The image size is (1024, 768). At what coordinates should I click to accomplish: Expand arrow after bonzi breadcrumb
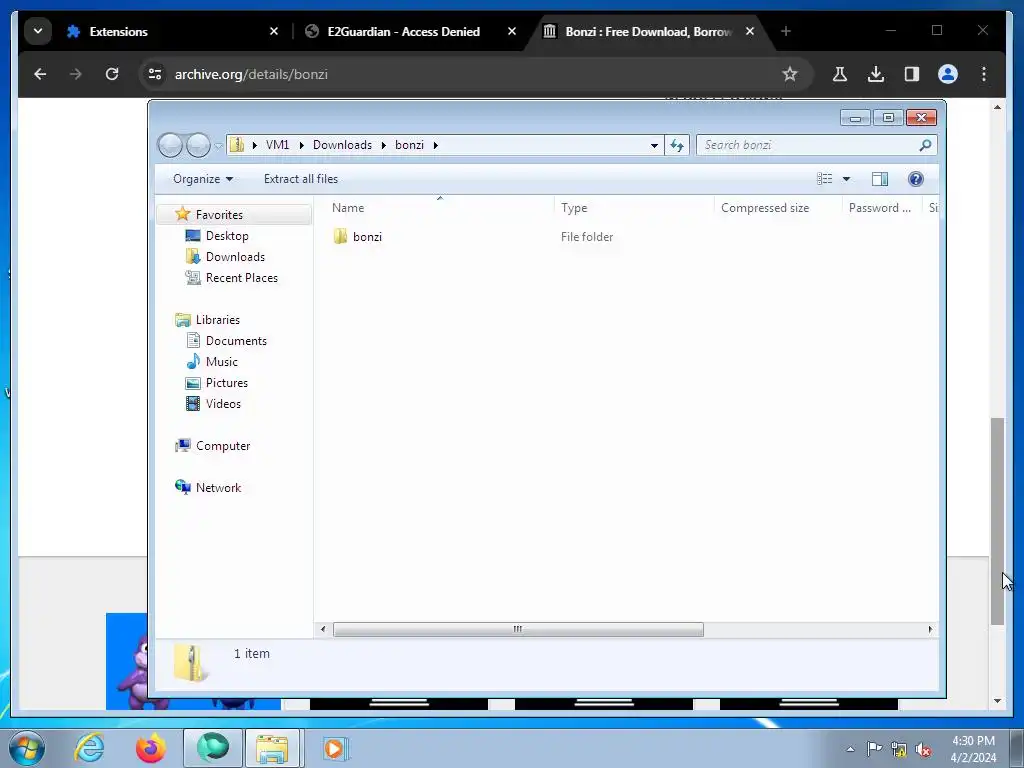point(436,145)
